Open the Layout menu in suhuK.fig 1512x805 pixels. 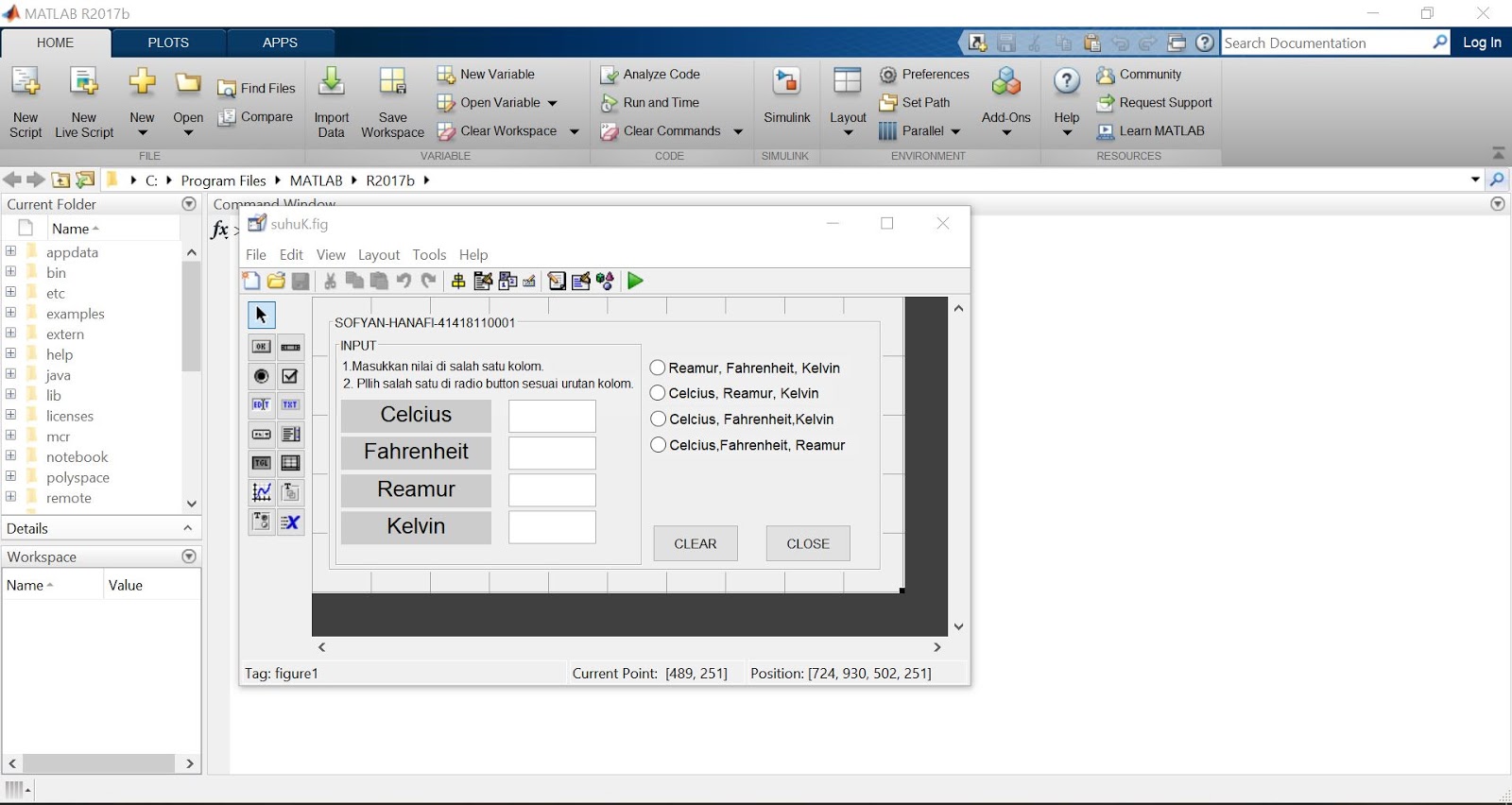pos(379,254)
